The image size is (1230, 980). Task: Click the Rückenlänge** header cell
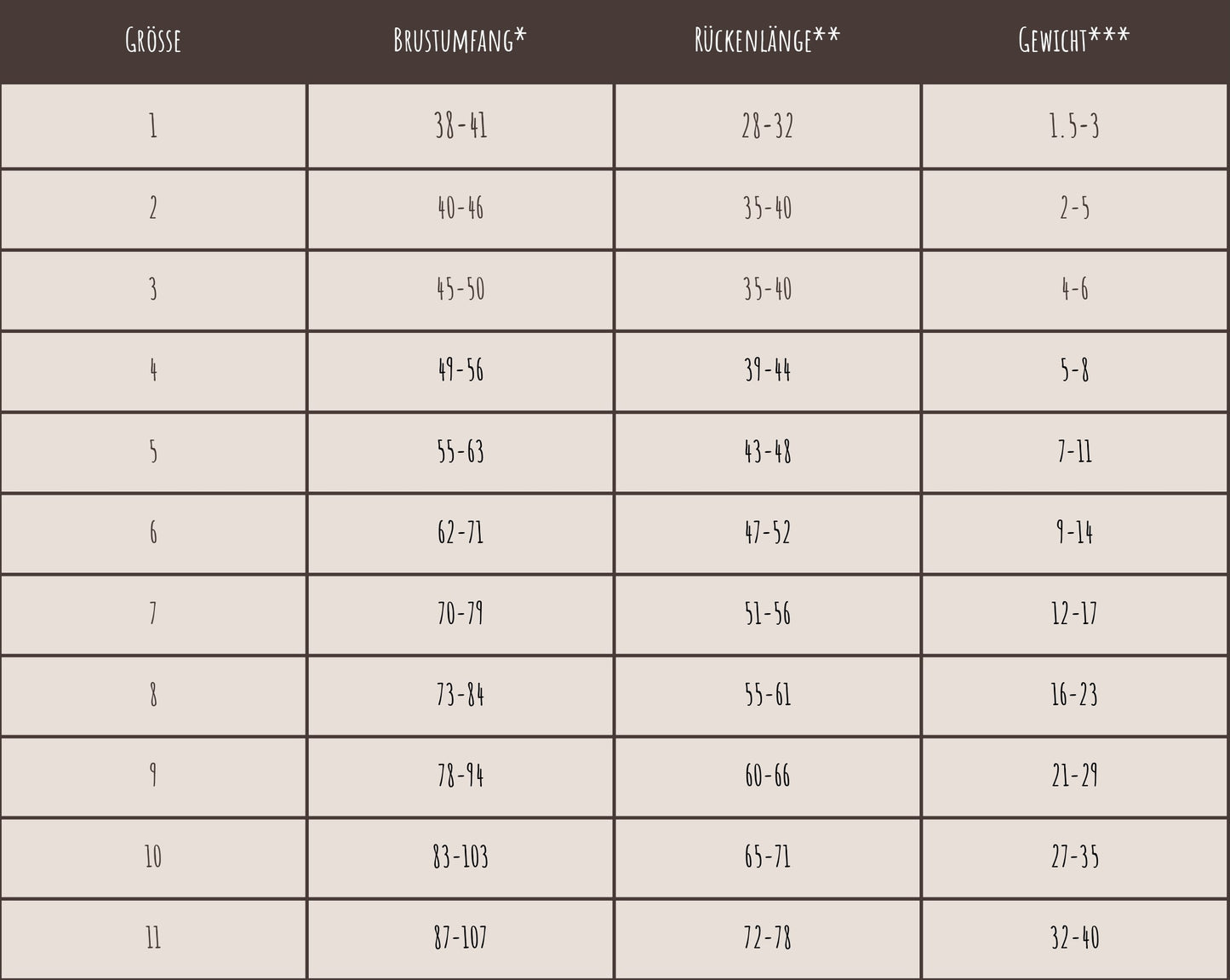[x=767, y=40]
